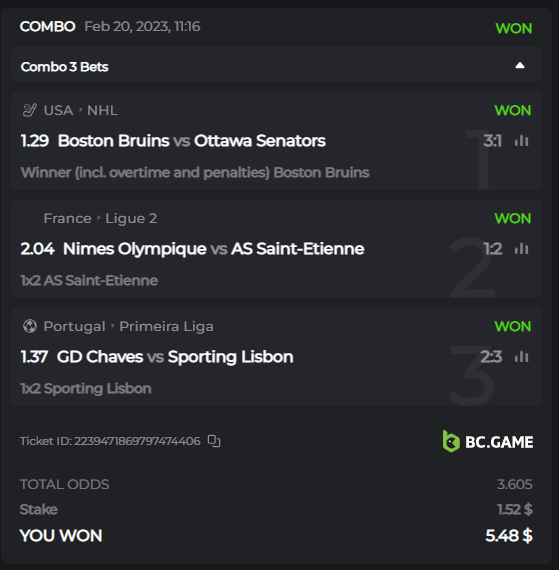This screenshot has height=570, width=559.
Task: Select the Primeira Liga league breadcrumb
Action: (x=166, y=326)
